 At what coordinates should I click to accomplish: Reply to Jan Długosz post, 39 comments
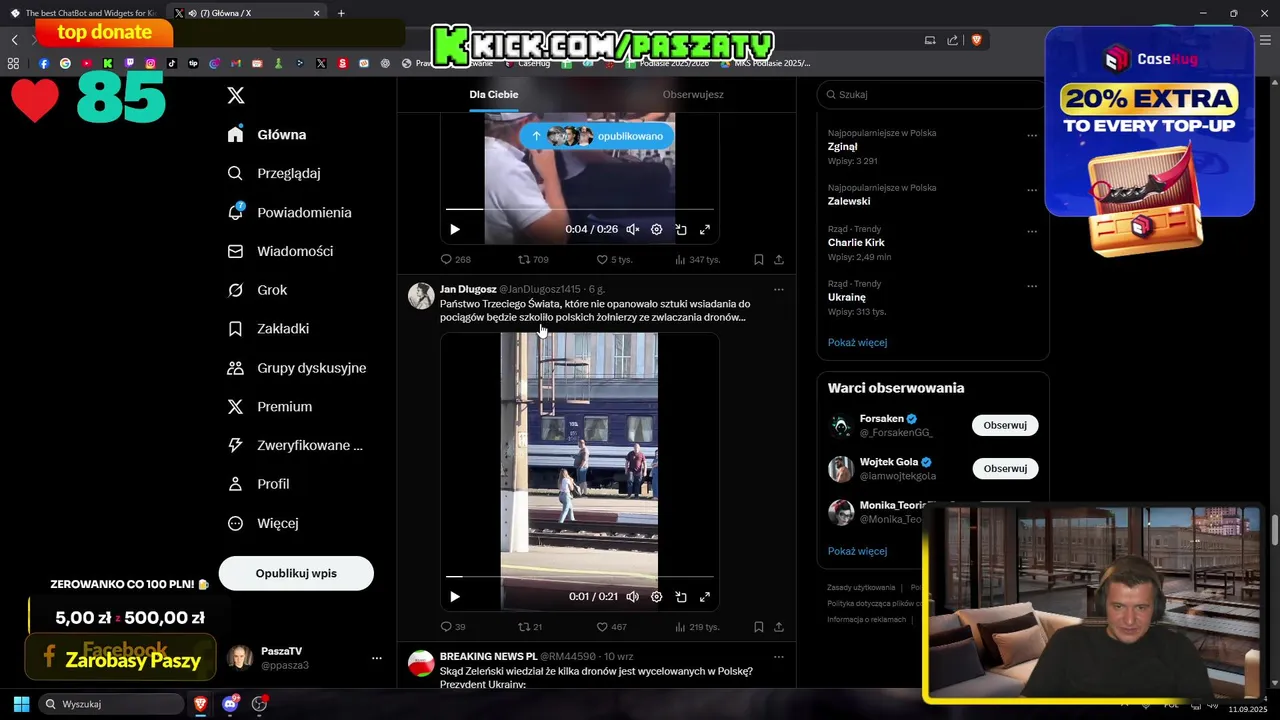(x=453, y=627)
